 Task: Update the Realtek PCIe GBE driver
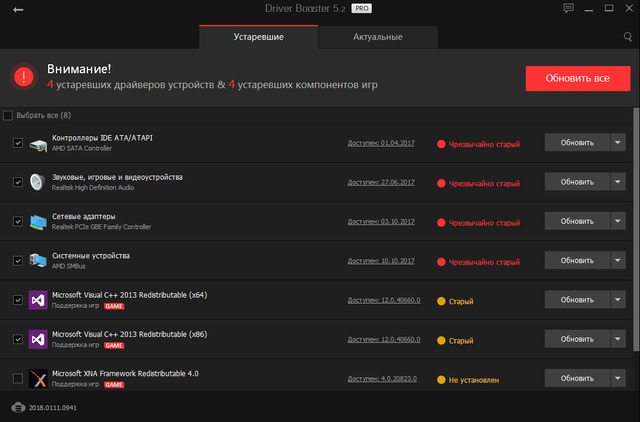pos(577,221)
